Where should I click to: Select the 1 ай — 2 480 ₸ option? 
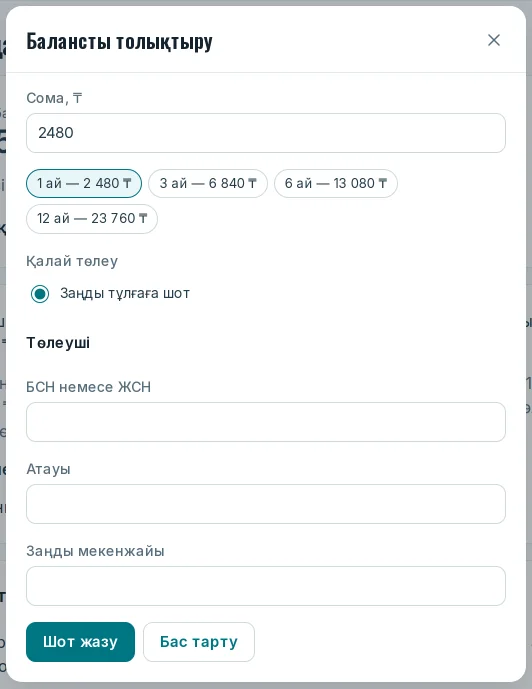click(x=84, y=183)
